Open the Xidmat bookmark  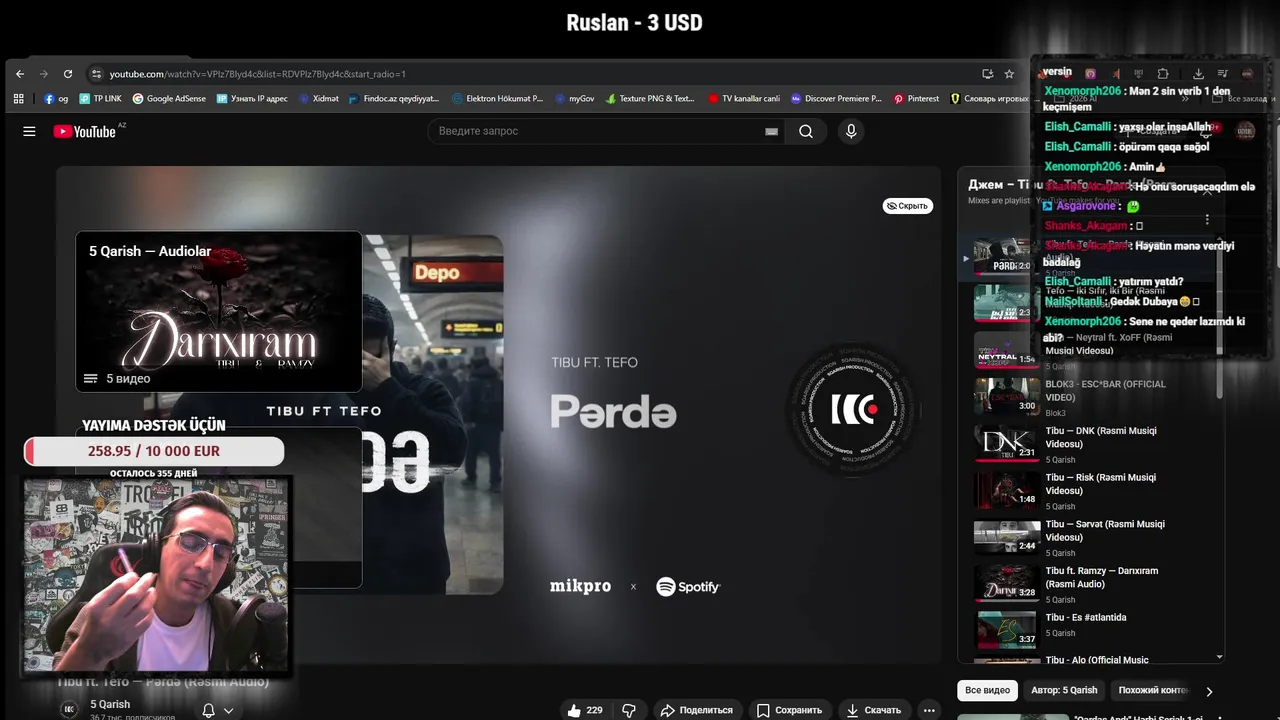tap(318, 99)
